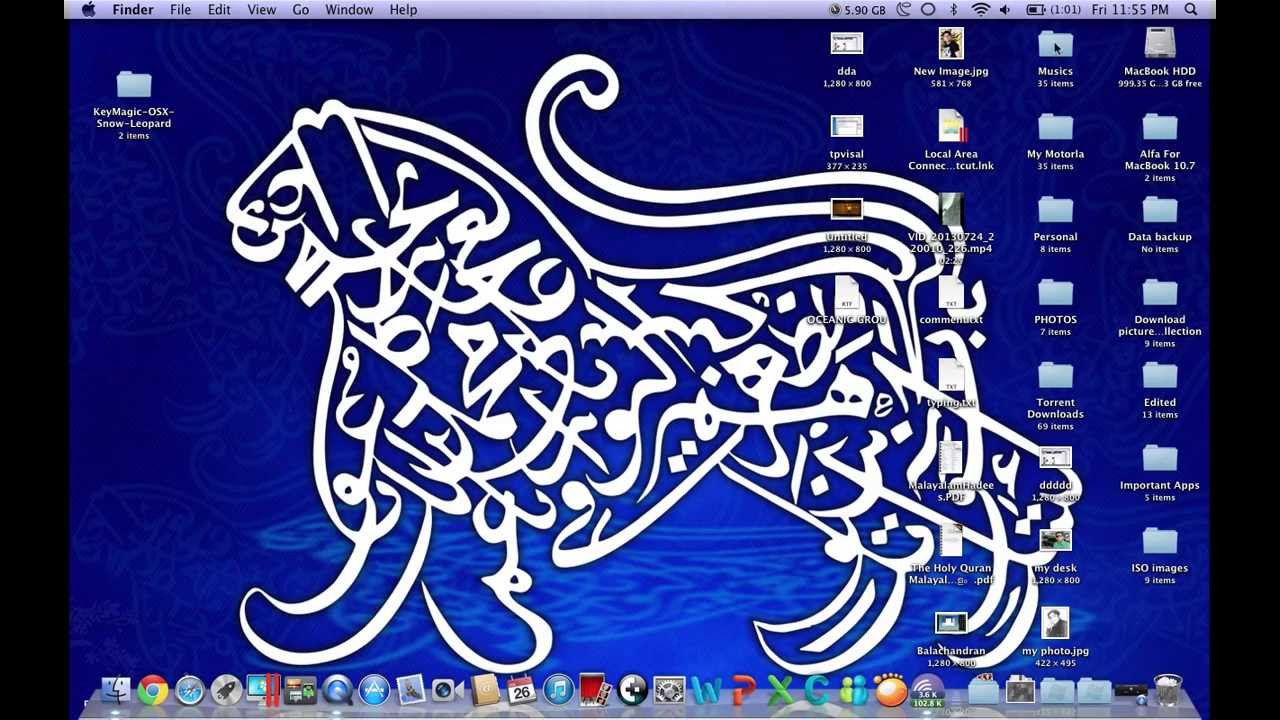The image size is (1280, 720).
Task: Select KeyMagic-OSX-Snow-Leopard folder
Action: pos(133,85)
